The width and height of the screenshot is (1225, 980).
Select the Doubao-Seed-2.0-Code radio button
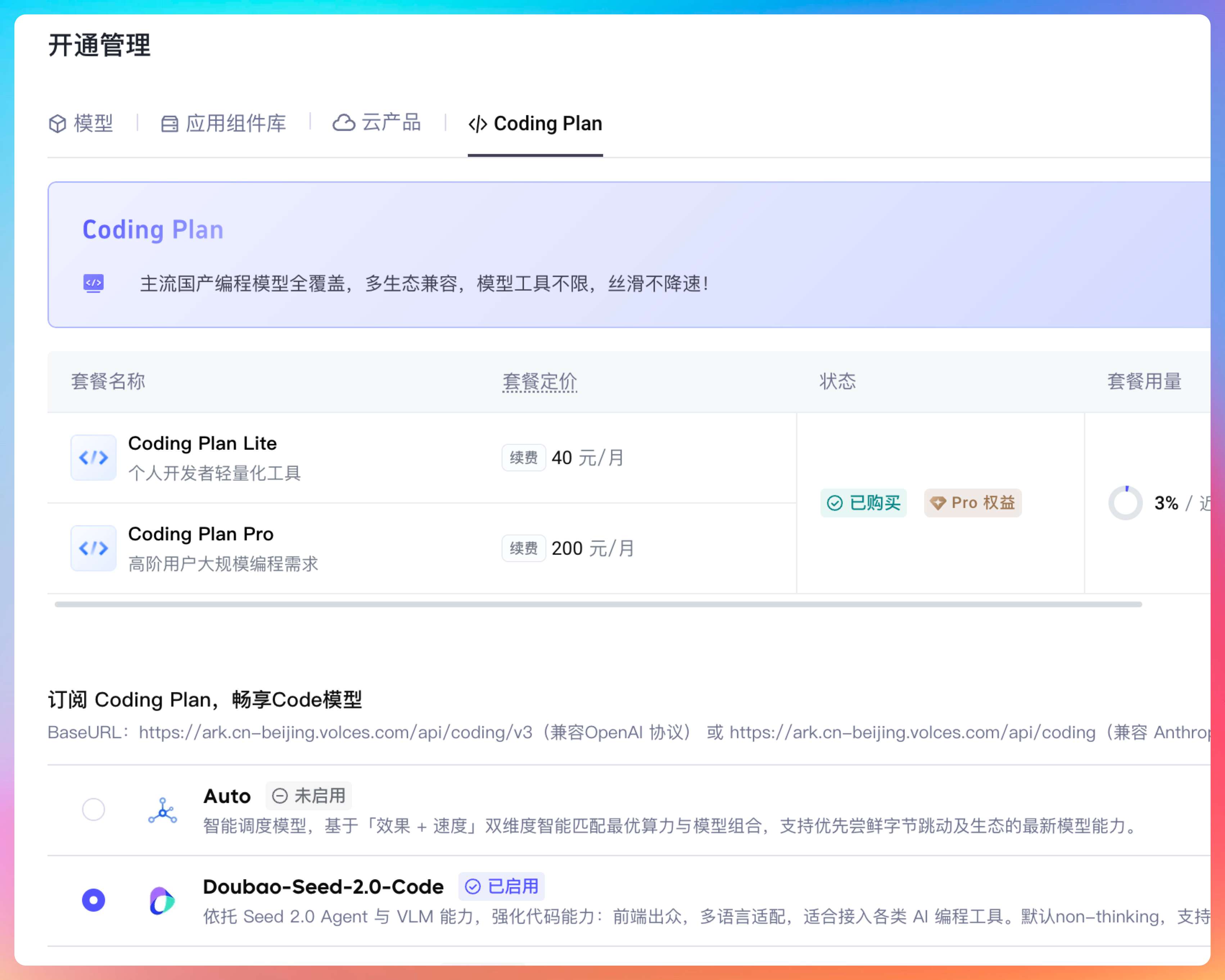[94, 900]
